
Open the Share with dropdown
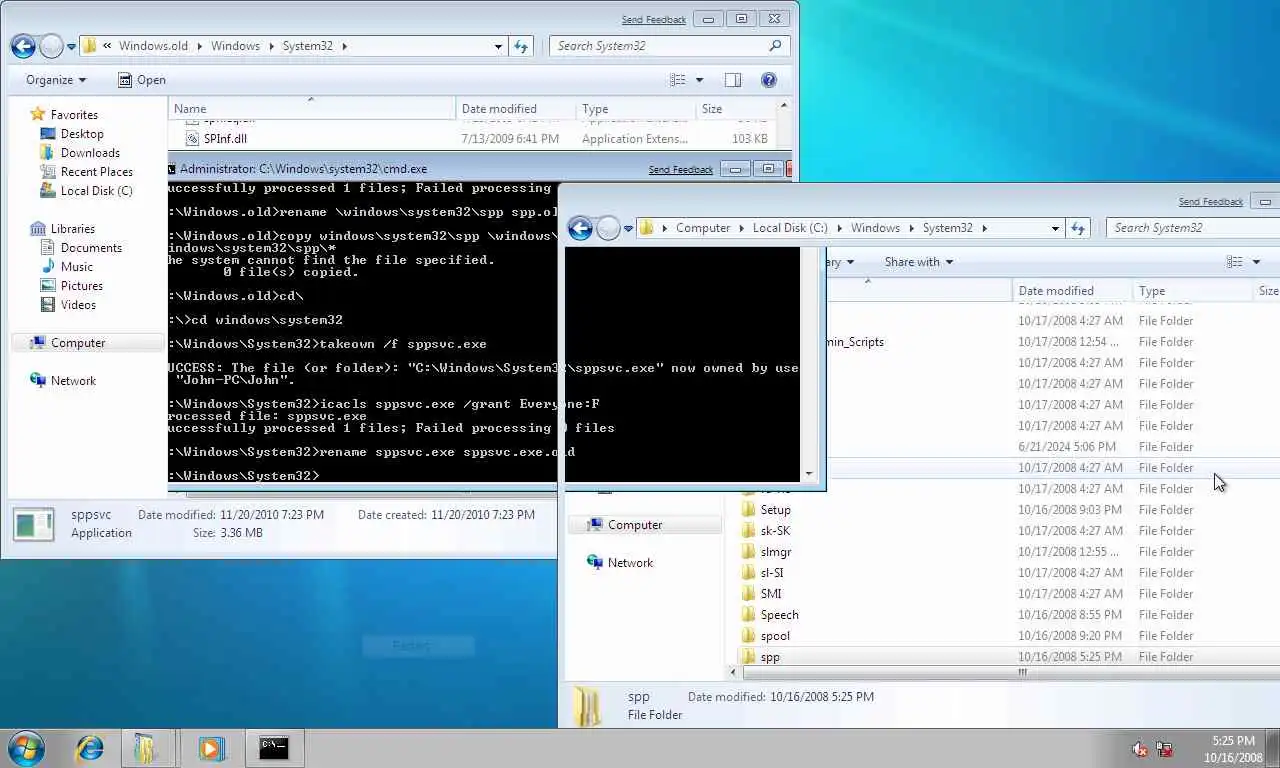pos(918,262)
